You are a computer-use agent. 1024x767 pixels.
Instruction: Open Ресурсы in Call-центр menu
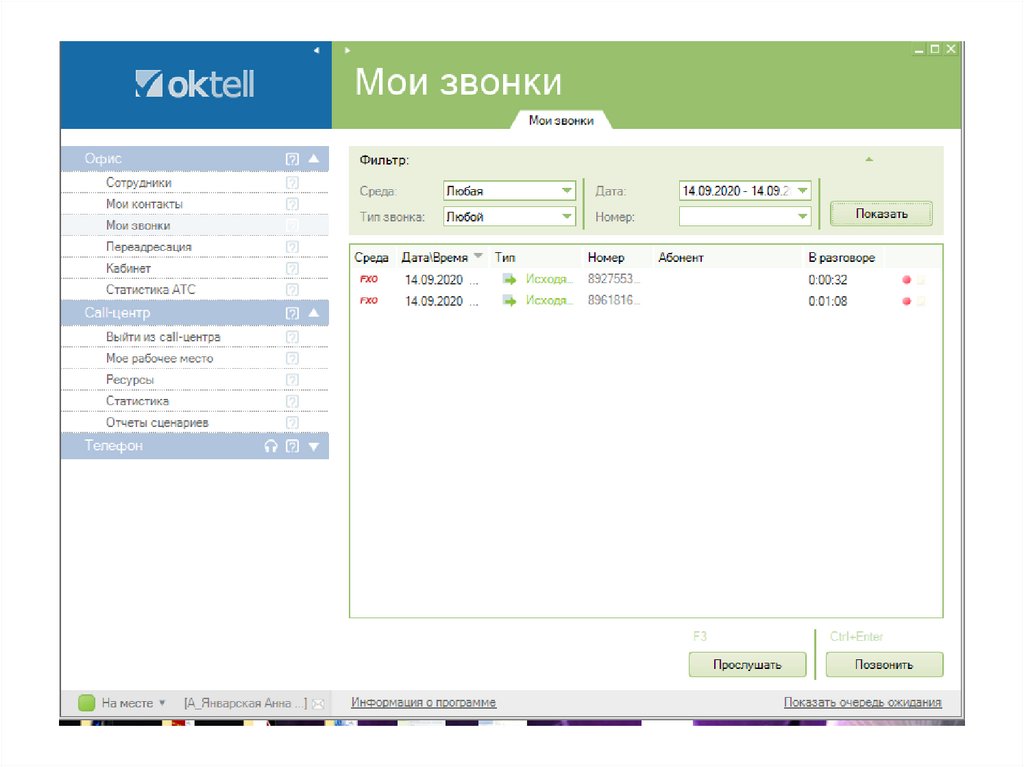tap(129, 380)
